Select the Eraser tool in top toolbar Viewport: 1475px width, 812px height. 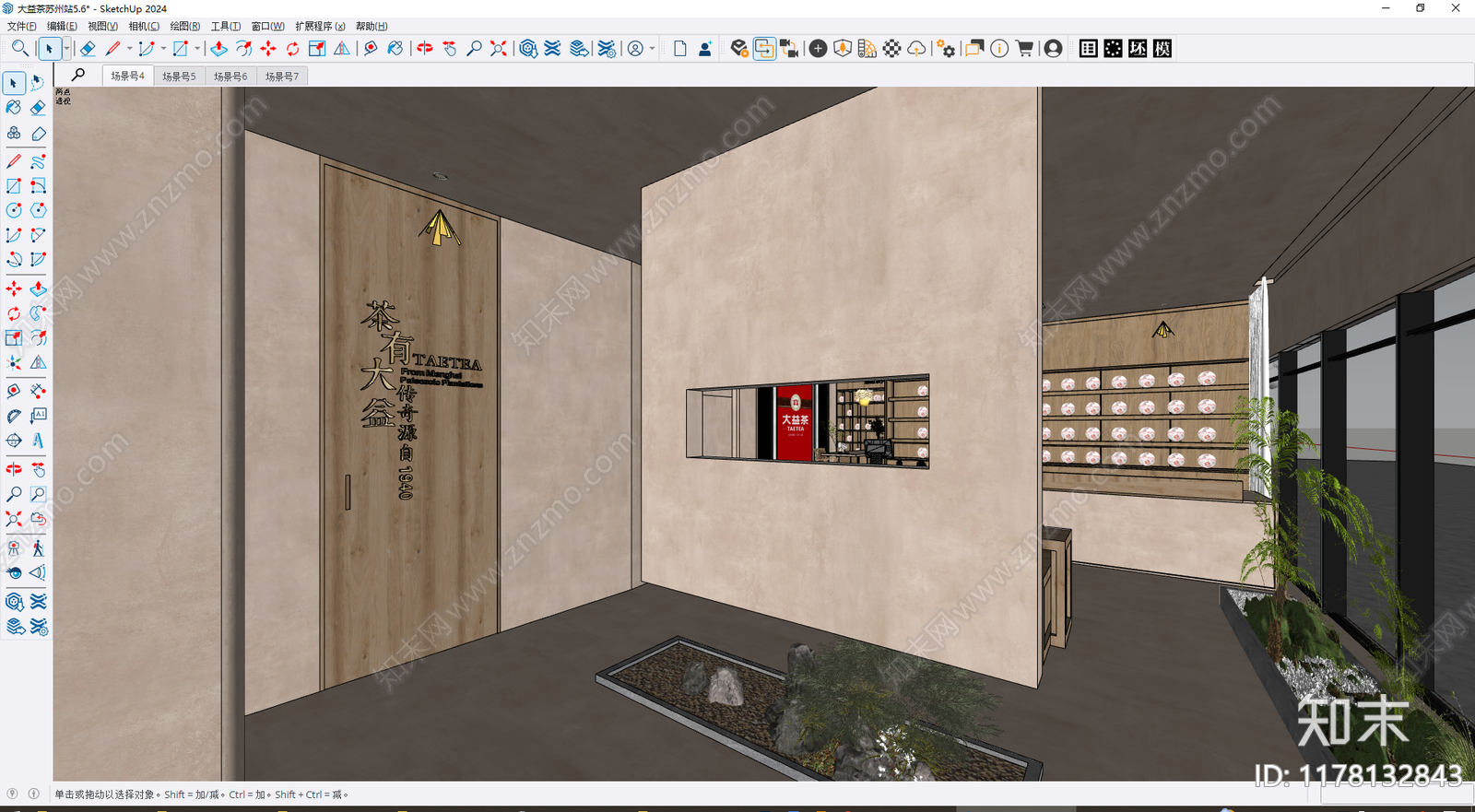click(x=88, y=49)
